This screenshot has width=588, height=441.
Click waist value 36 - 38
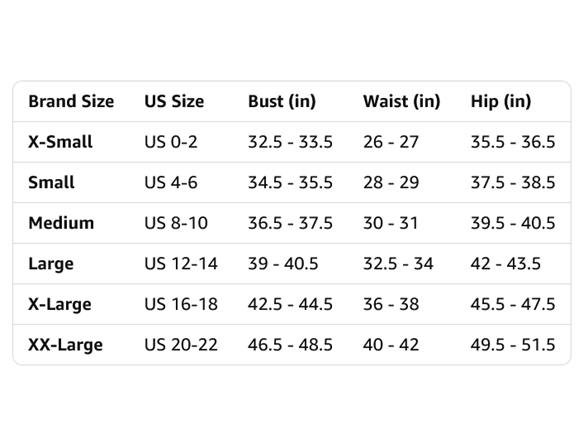coord(391,304)
